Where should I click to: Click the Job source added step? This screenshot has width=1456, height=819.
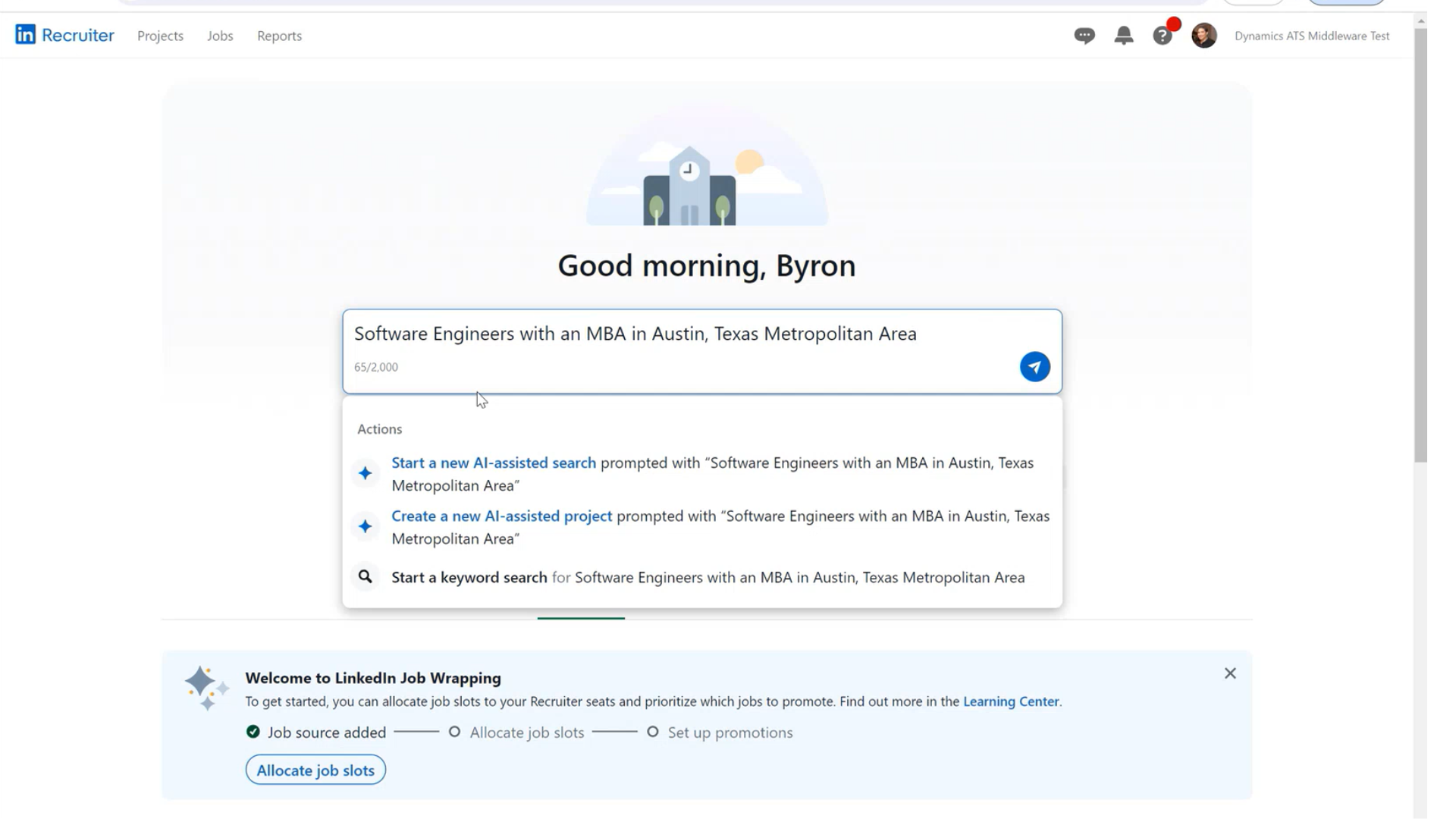[x=327, y=733]
